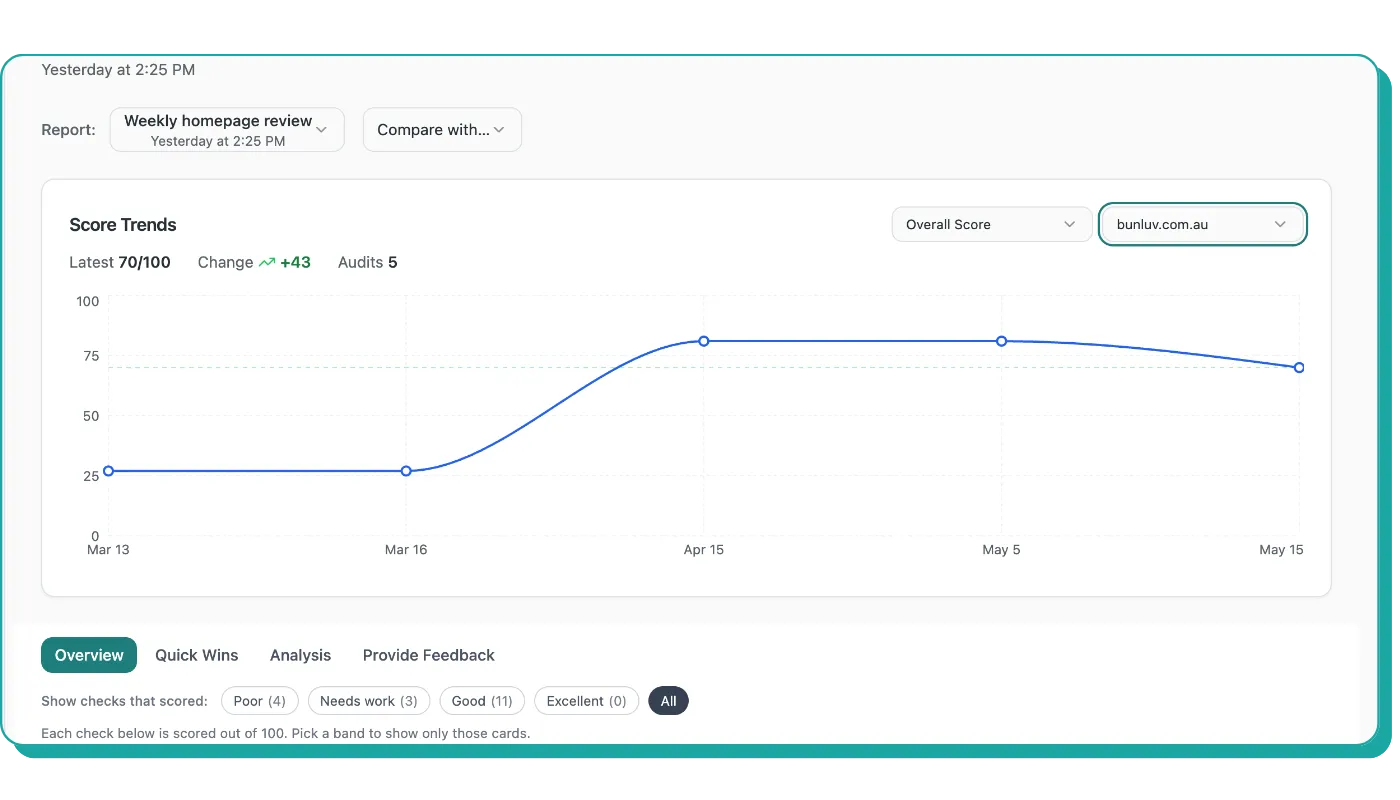Click the Audits 5 count

[367, 262]
